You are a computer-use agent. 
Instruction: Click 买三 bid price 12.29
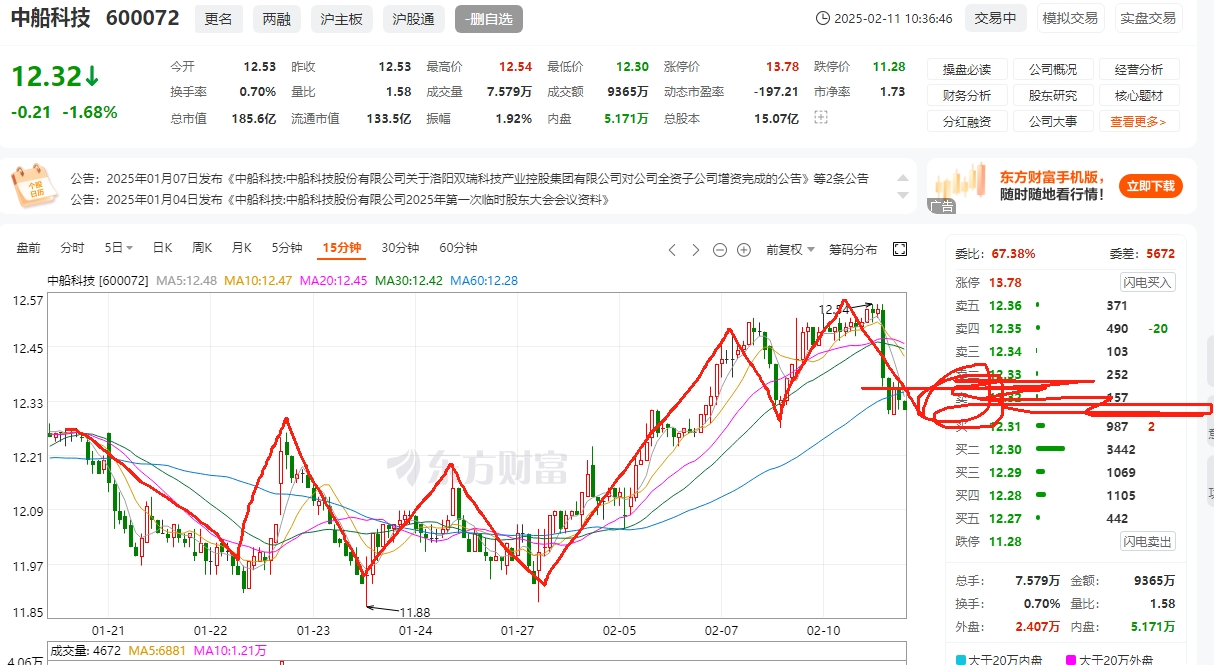point(1005,473)
